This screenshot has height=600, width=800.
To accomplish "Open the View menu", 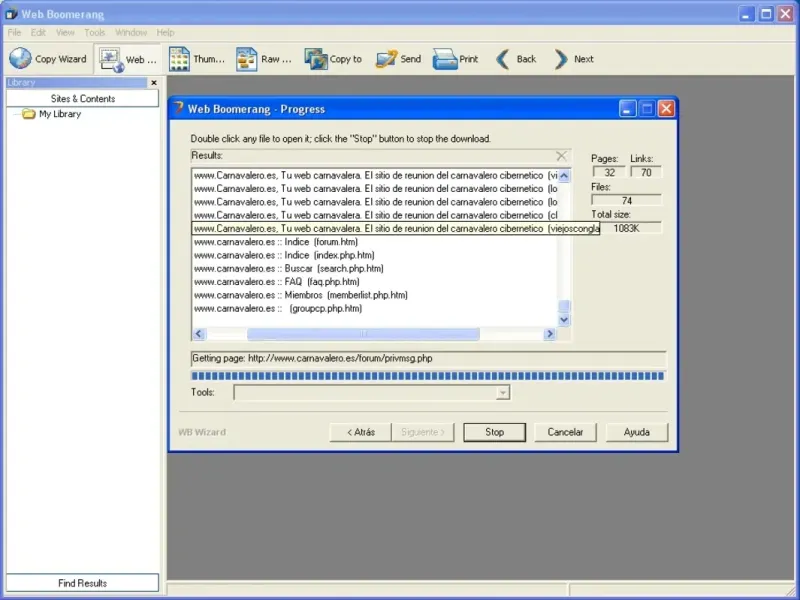I will coord(65,32).
